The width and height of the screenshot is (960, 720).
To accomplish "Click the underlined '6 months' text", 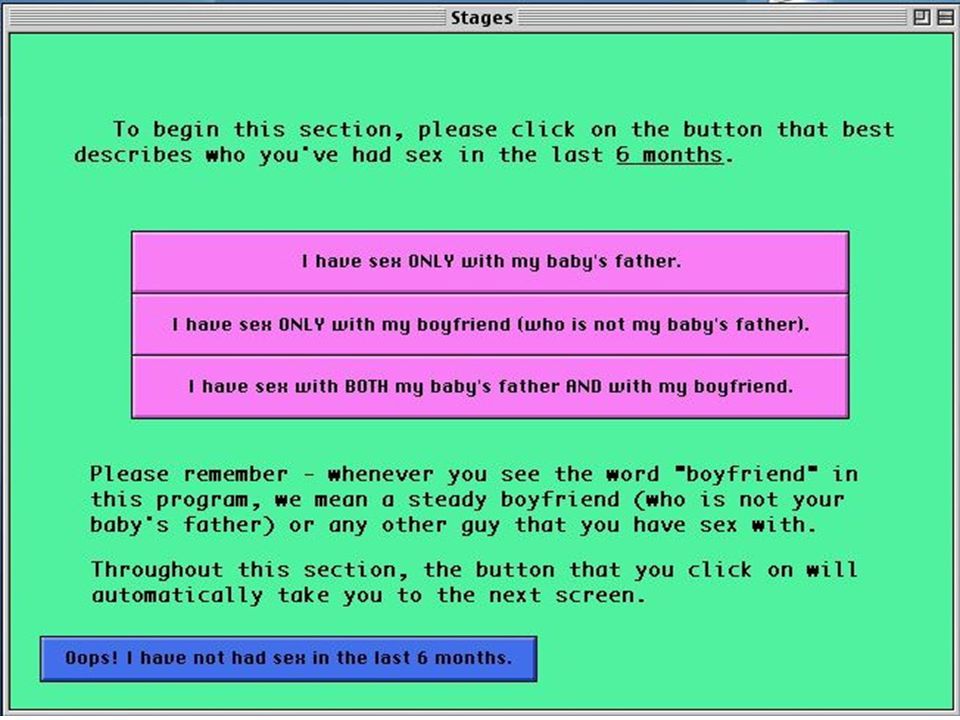I will (670, 154).
